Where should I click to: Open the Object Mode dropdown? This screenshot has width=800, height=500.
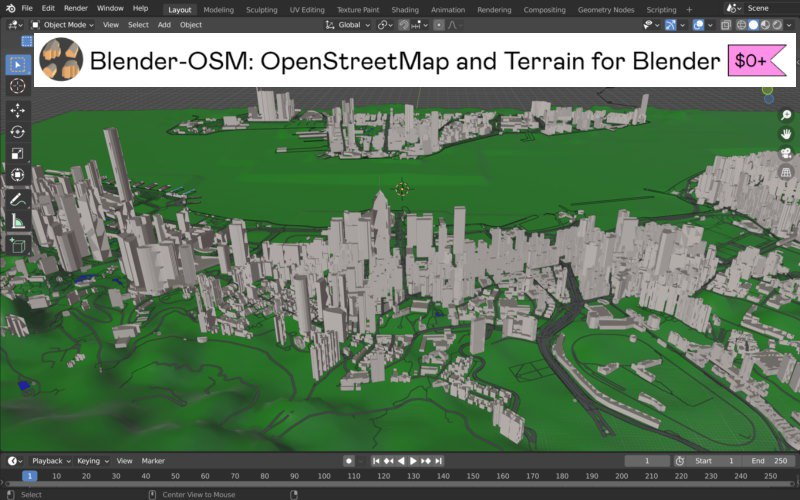63,24
